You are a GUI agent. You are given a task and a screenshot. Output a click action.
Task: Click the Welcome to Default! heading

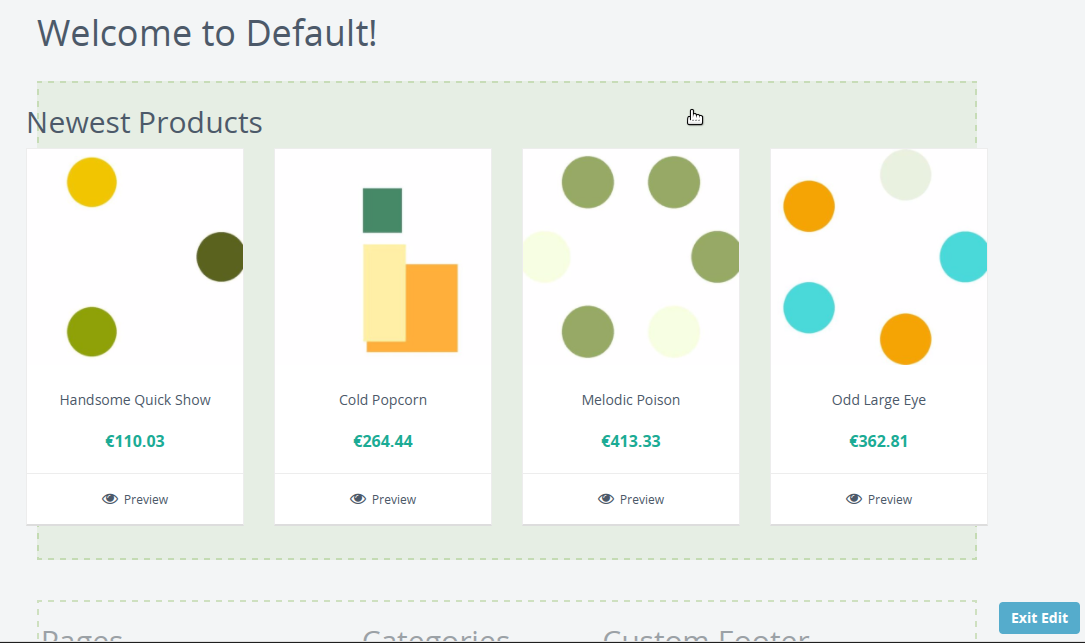click(x=207, y=33)
